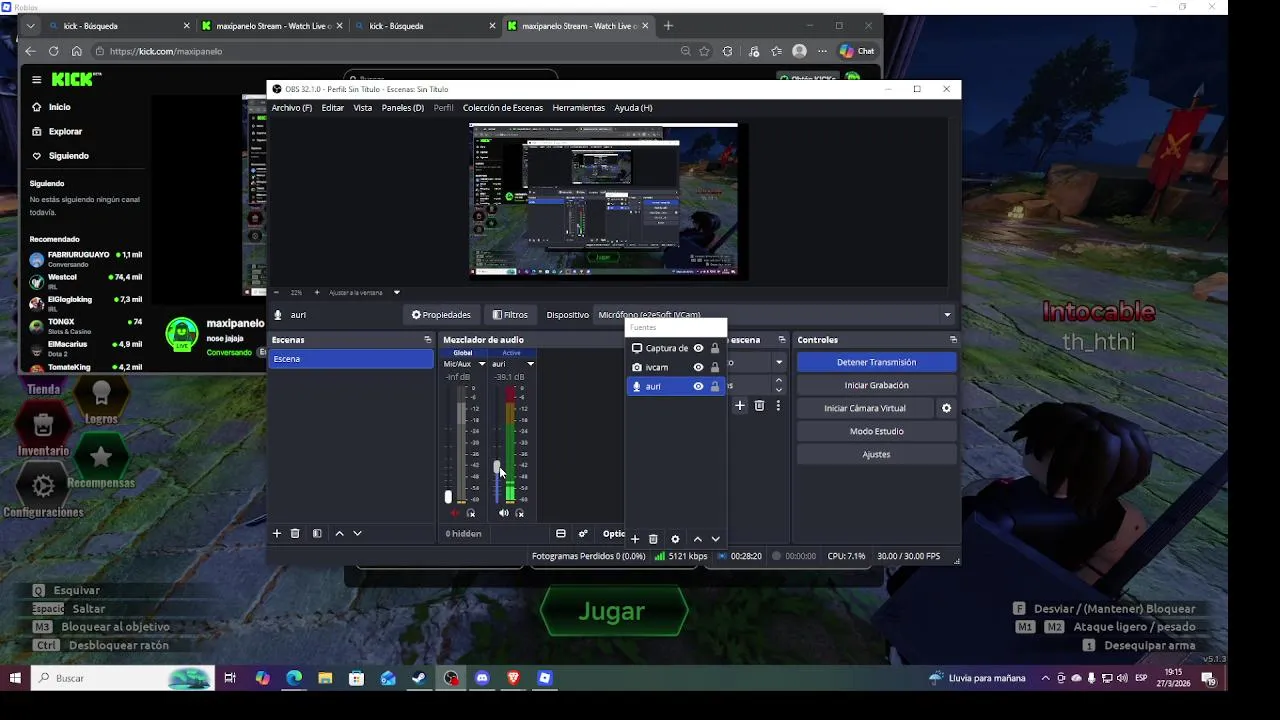Lock the Captura de source
Screen dimensions: 1280x720
pyautogui.click(x=714, y=348)
